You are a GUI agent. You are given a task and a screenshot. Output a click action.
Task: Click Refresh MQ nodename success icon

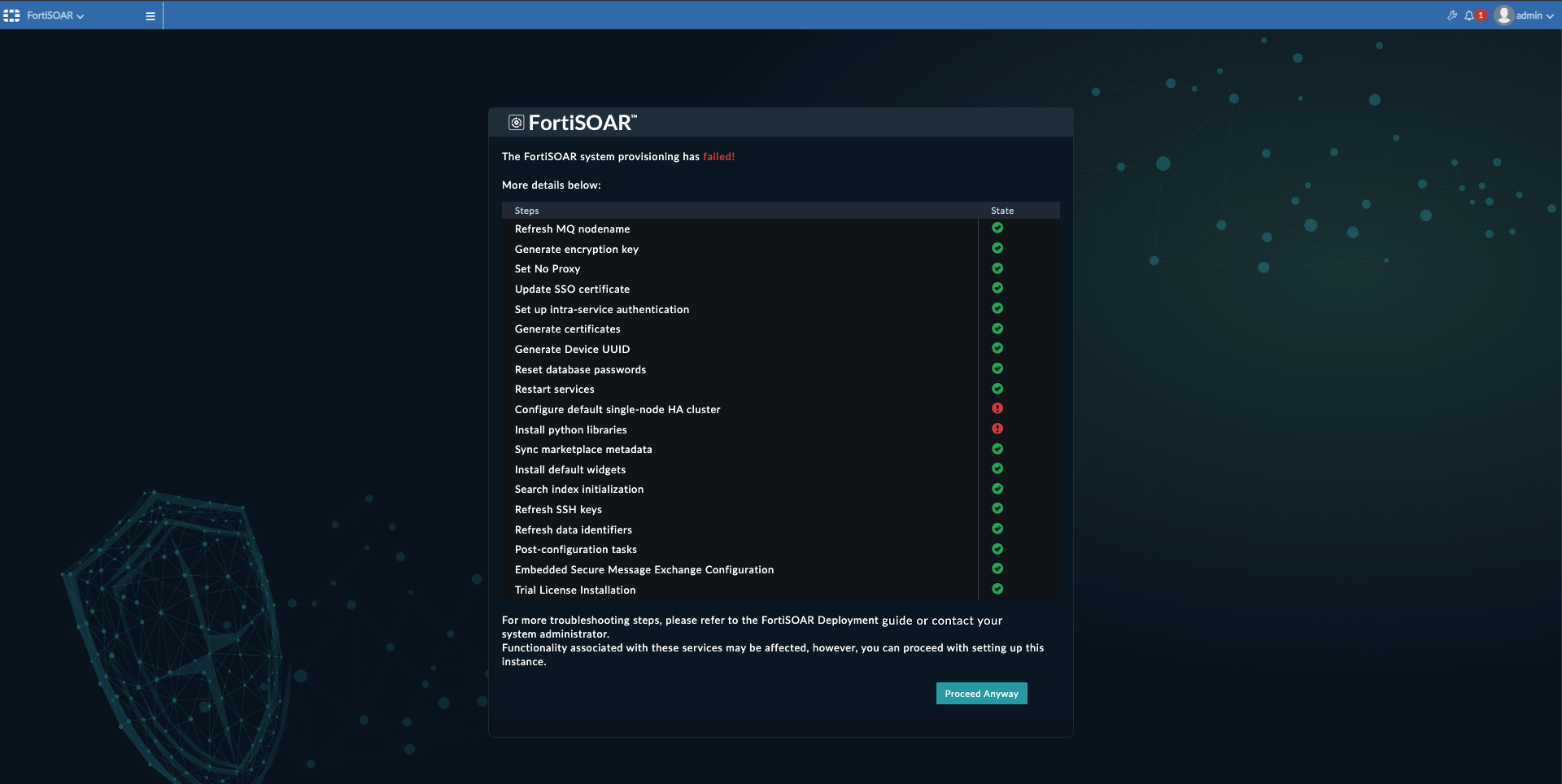coord(997,229)
